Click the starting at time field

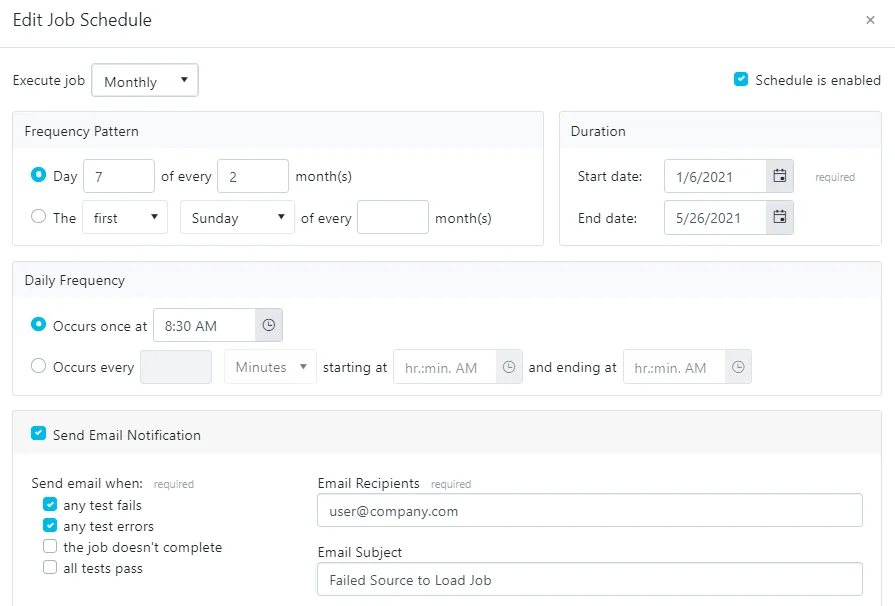pos(445,367)
